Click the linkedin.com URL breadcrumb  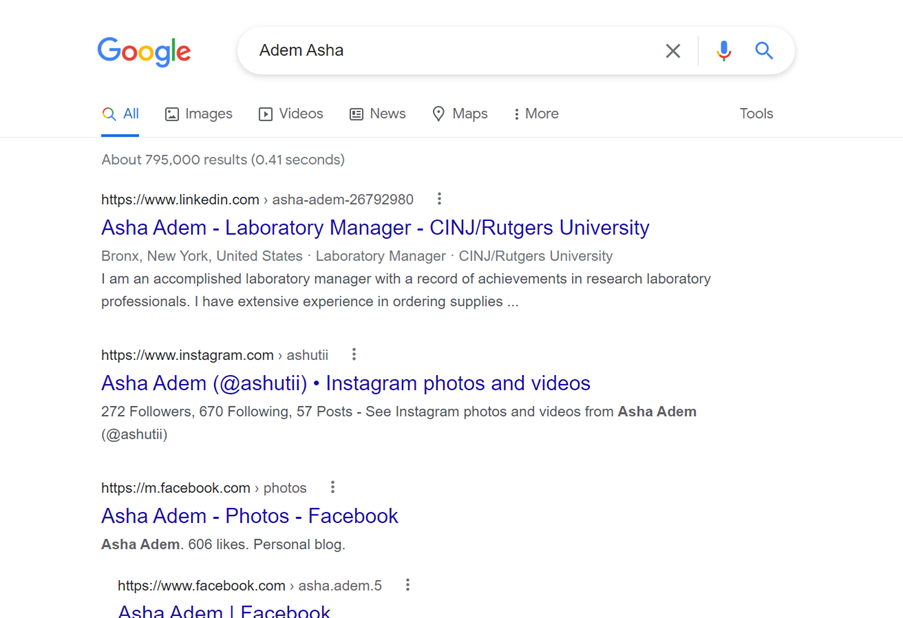257,199
